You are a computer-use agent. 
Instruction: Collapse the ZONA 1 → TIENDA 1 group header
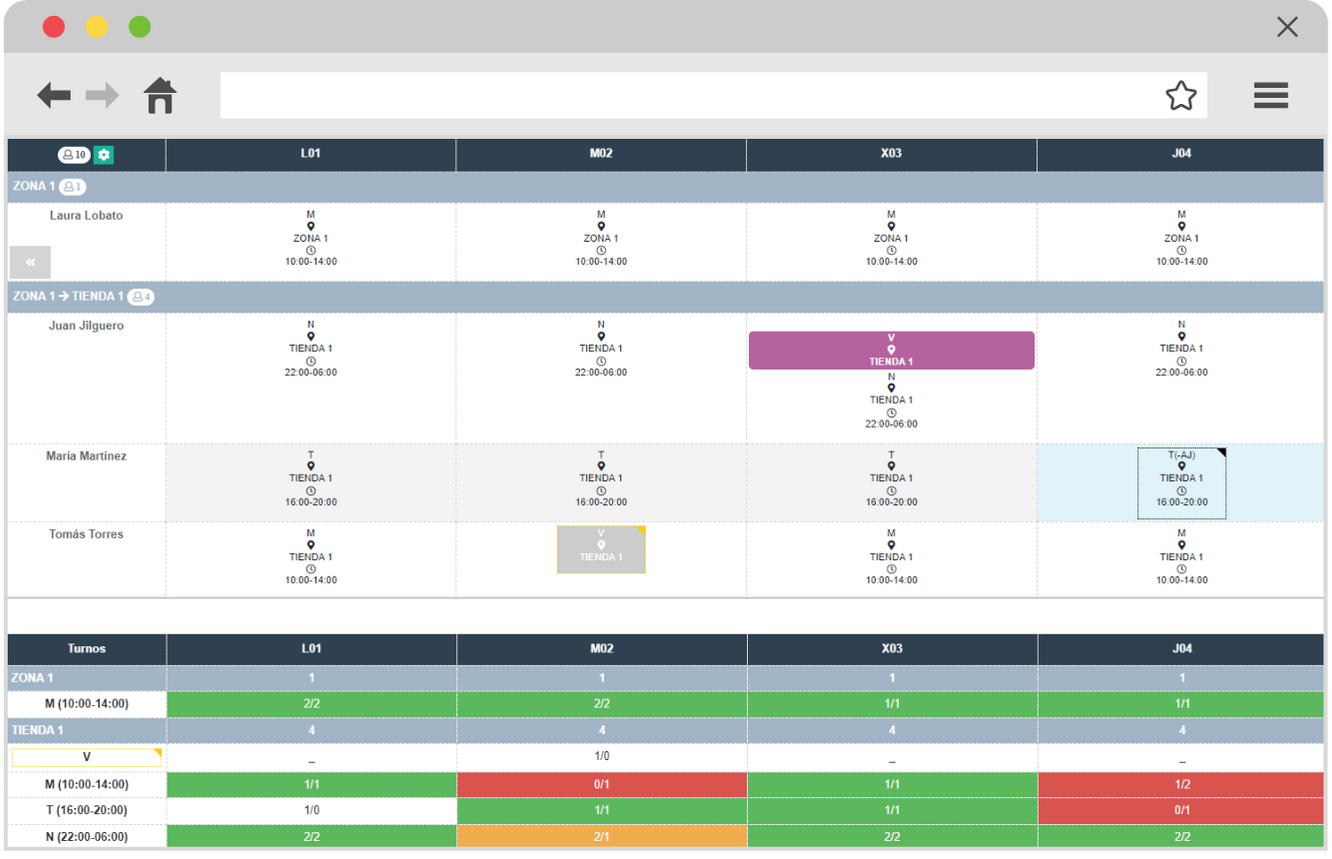(68, 297)
